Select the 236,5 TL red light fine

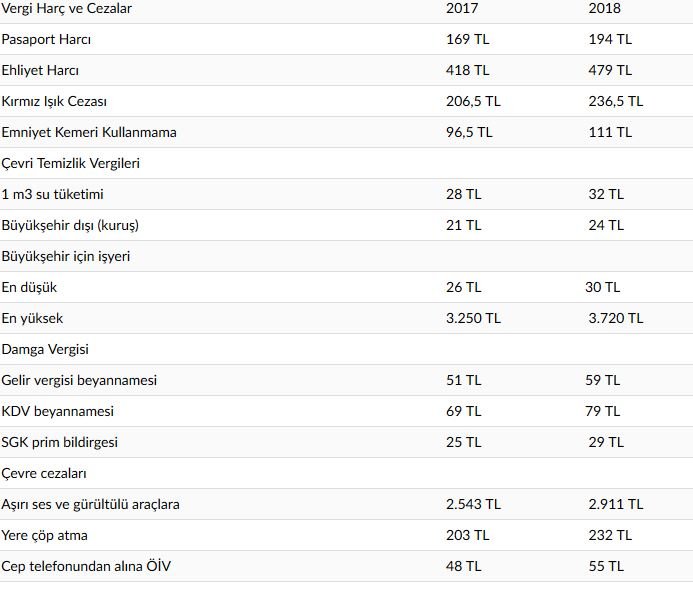coord(616,101)
